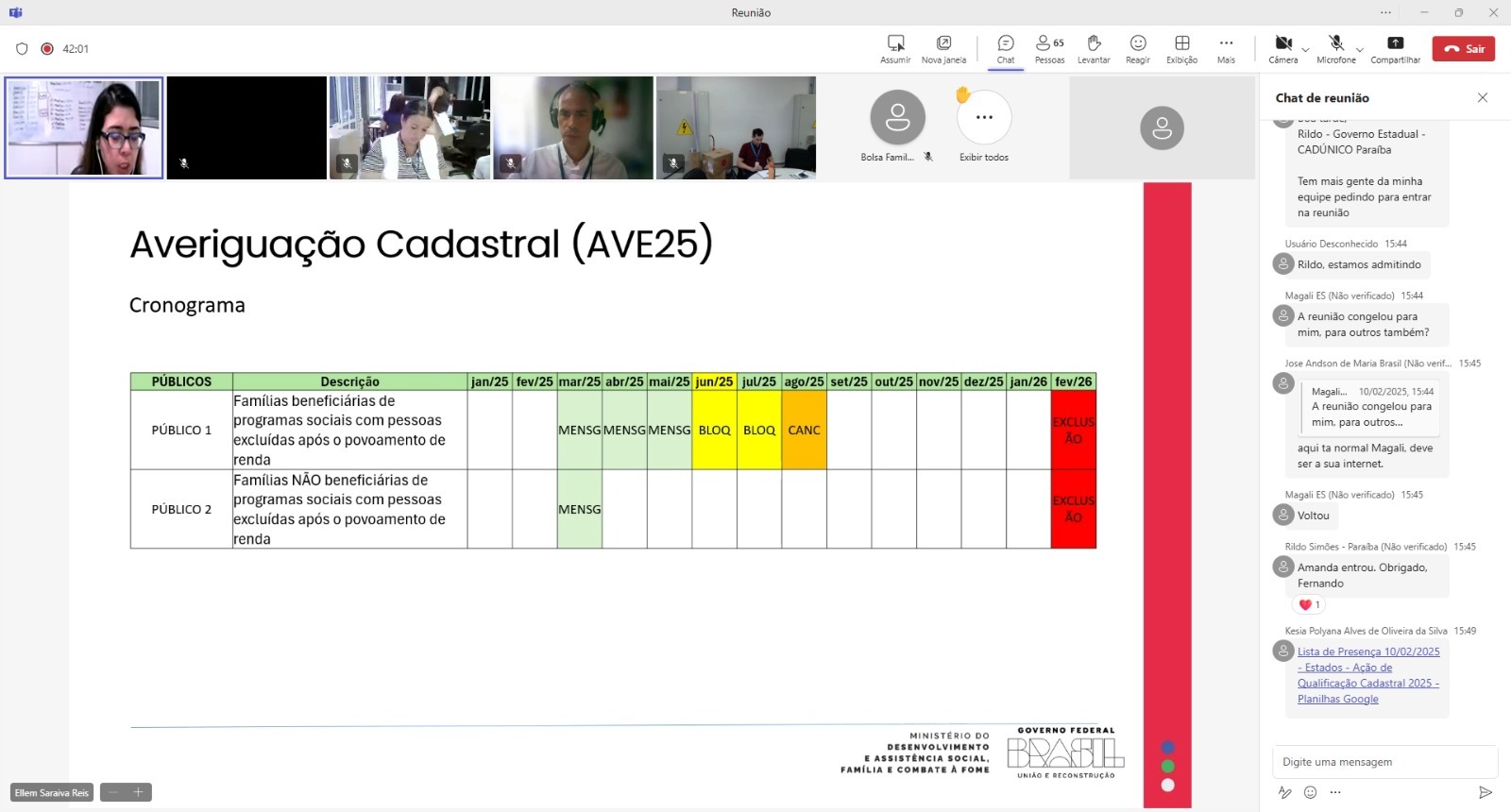The image size is (1511, 812).
Task: Expand microphone options dropdown arrow
Action: click(x=1359, y=49)
